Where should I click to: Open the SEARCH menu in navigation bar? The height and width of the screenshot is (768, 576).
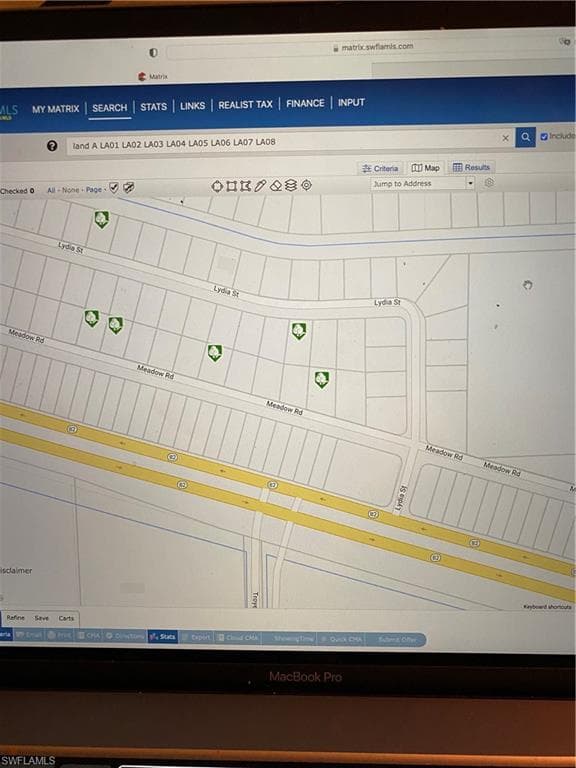(x=110, y=108)
